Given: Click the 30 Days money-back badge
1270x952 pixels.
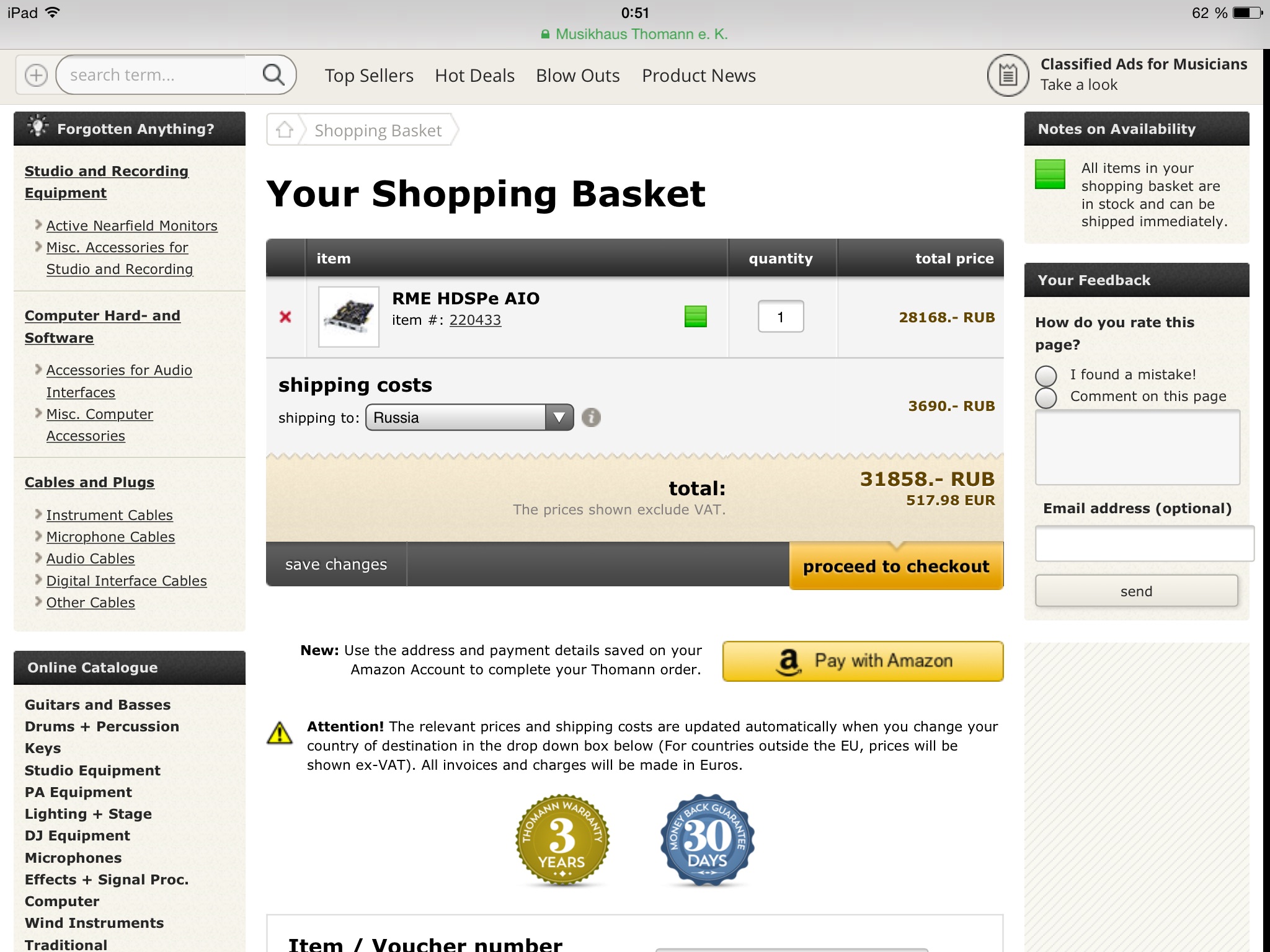Looking at the screenshot, I should [707, 840].
